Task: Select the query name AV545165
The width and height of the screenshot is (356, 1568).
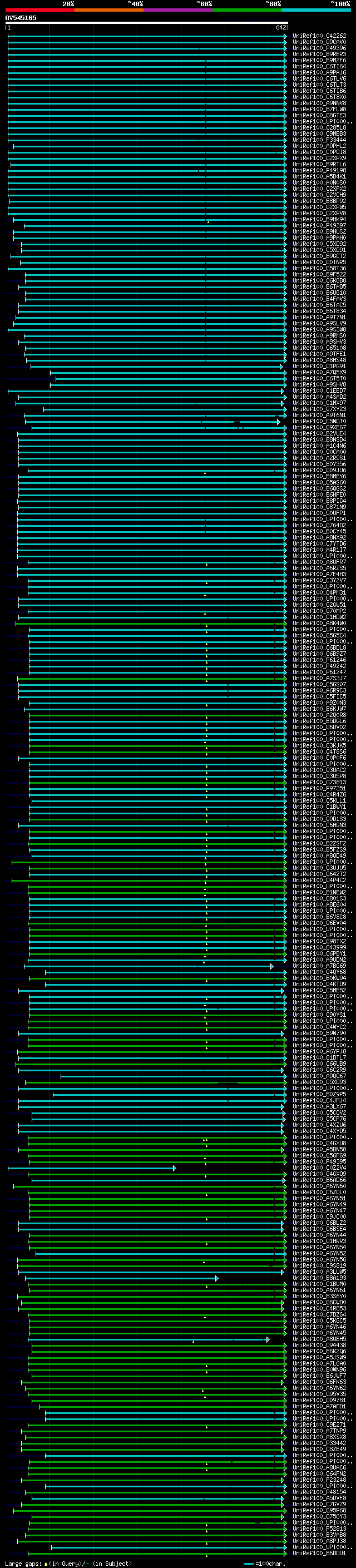Action: [x=21, y=18]
